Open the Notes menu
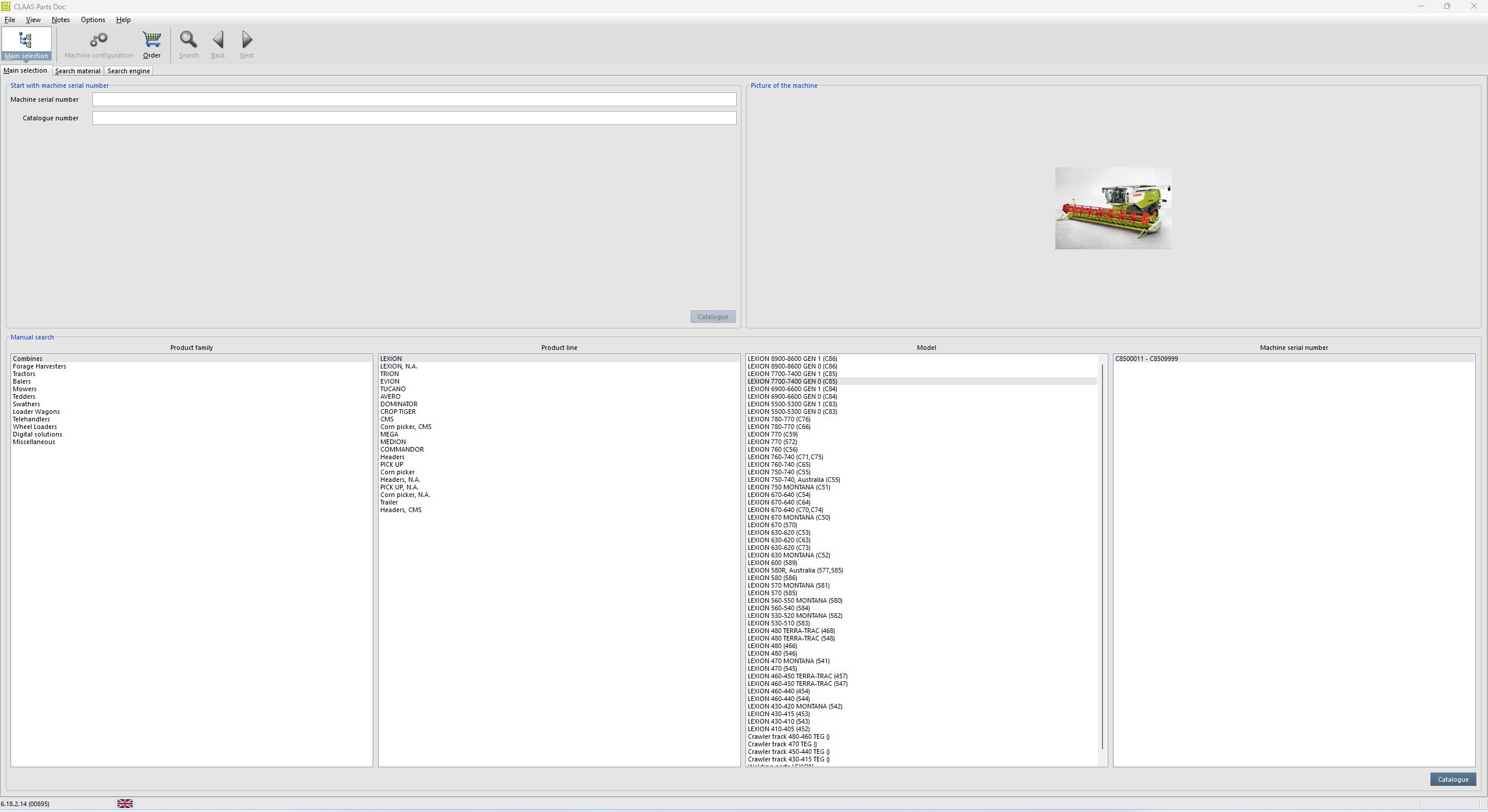This screenshot has height=812, width=1488. (60, 19)
